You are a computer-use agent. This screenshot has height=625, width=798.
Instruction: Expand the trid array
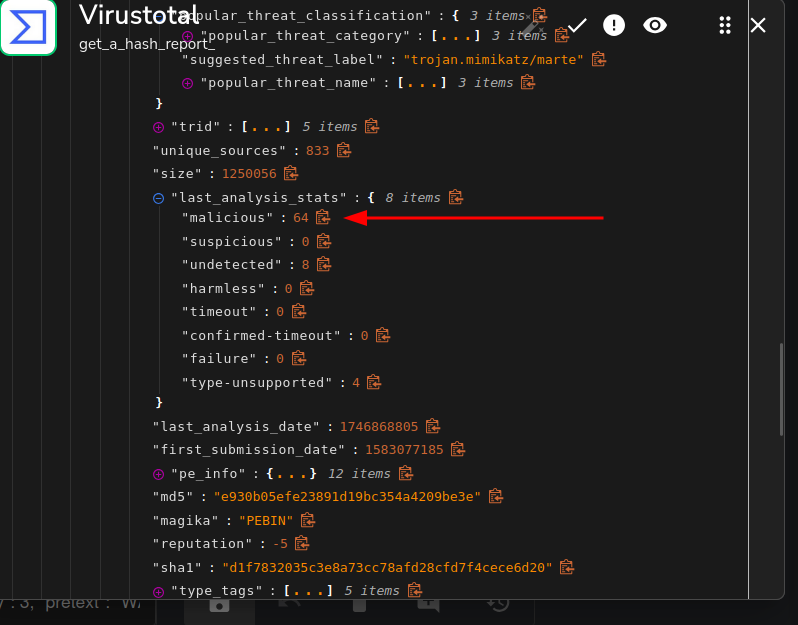click(x=158, y=127)
